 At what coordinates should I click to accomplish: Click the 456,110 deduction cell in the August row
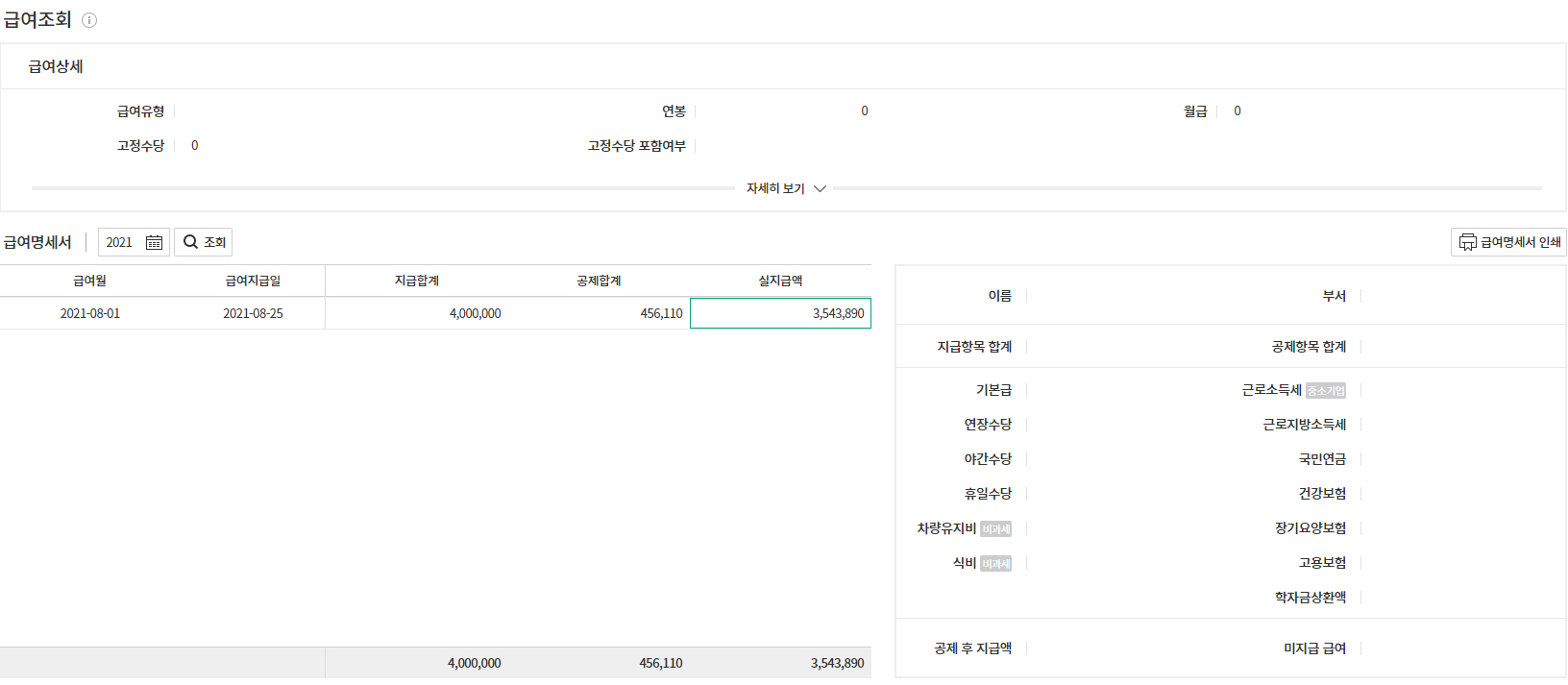tap(661, 313)
